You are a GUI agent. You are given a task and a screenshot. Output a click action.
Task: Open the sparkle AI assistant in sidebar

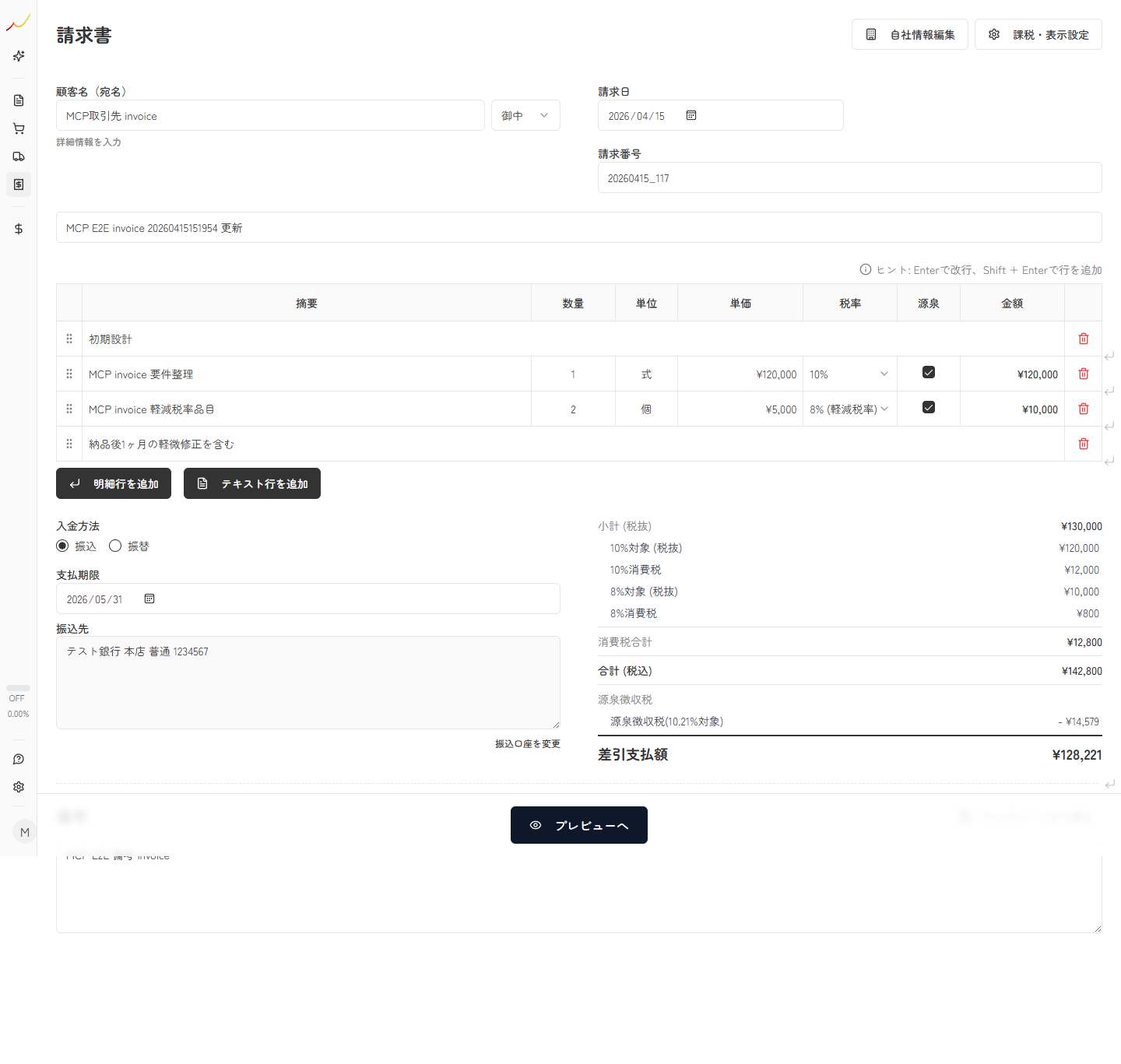point(19,56)
